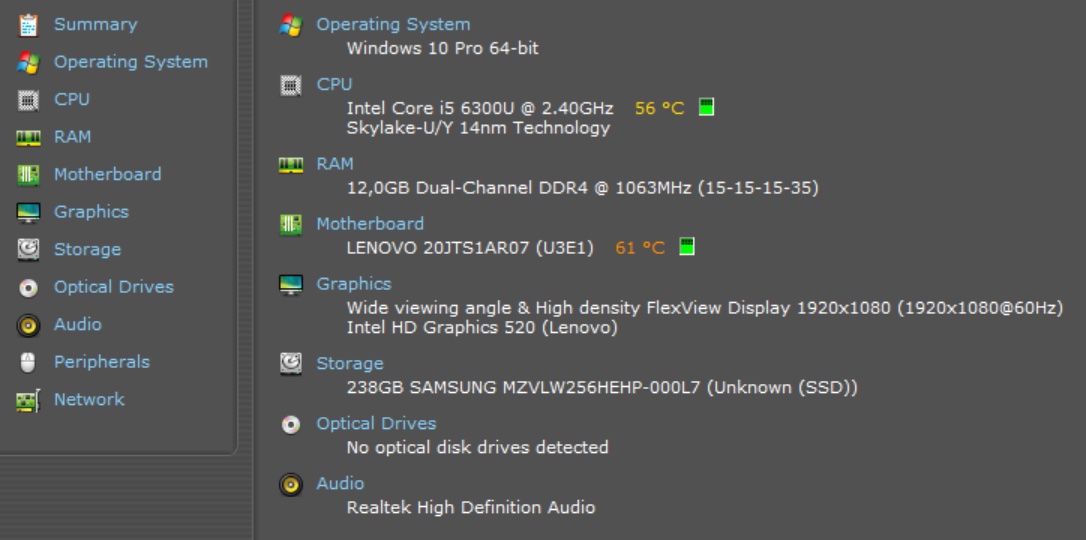Click the Peripherals mouse icon in sidebar
The image size is (1086, 540).
click(x=28, y=362)
